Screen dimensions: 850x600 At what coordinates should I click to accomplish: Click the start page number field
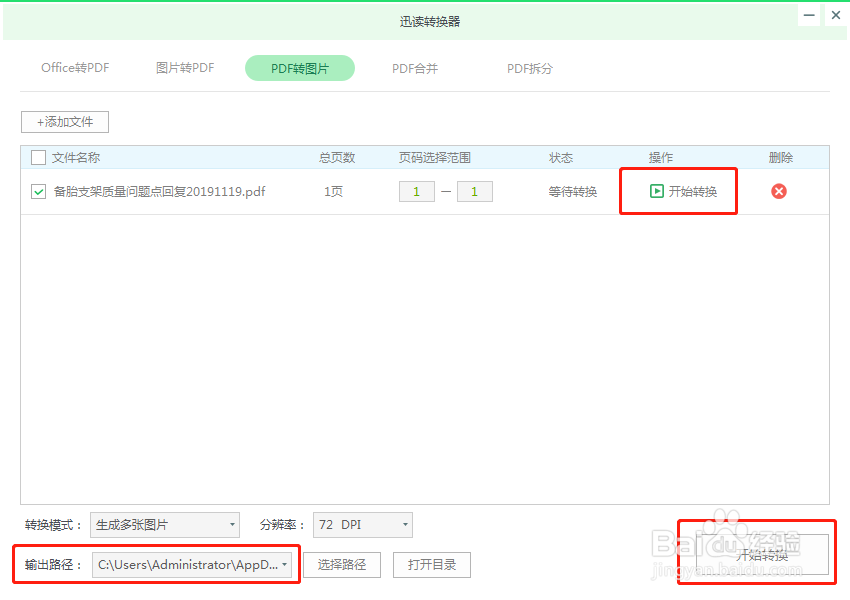416,191
